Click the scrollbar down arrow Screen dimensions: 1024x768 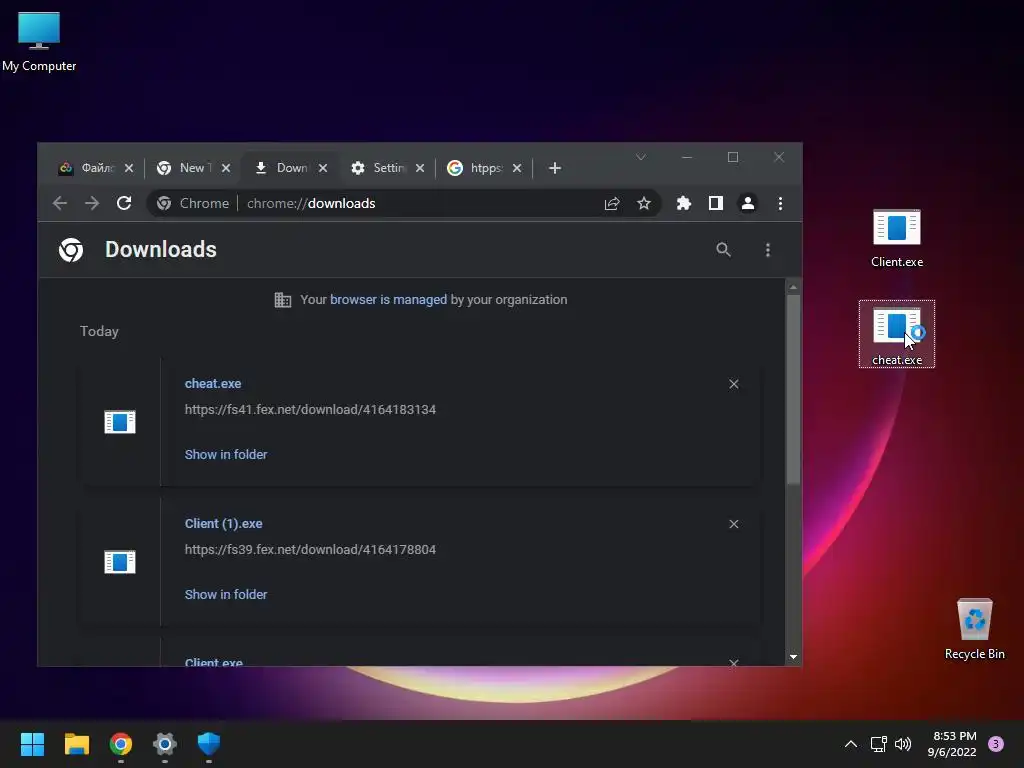(793, 657)
